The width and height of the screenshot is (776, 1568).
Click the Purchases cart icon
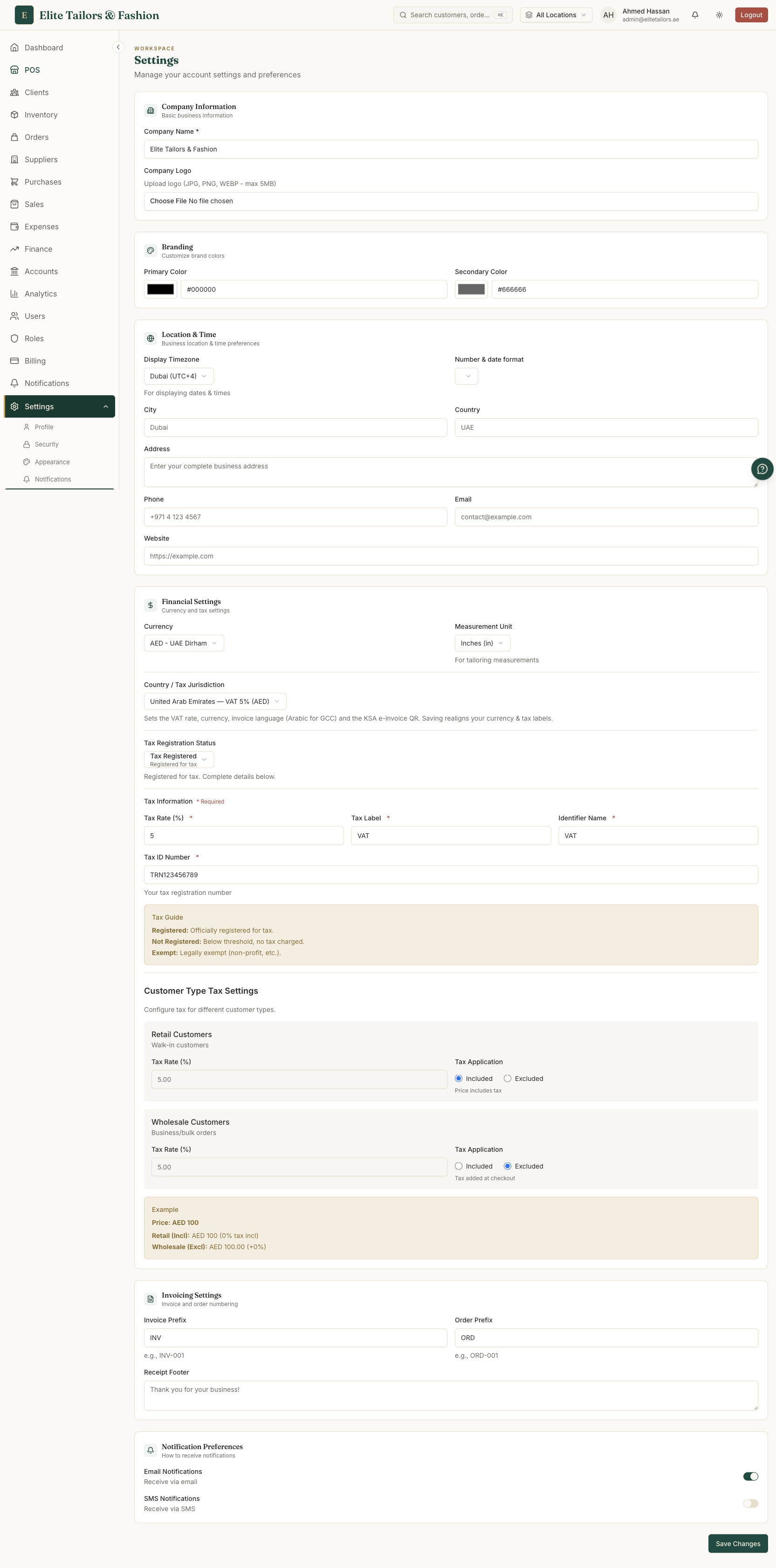(x=14, y=182)
